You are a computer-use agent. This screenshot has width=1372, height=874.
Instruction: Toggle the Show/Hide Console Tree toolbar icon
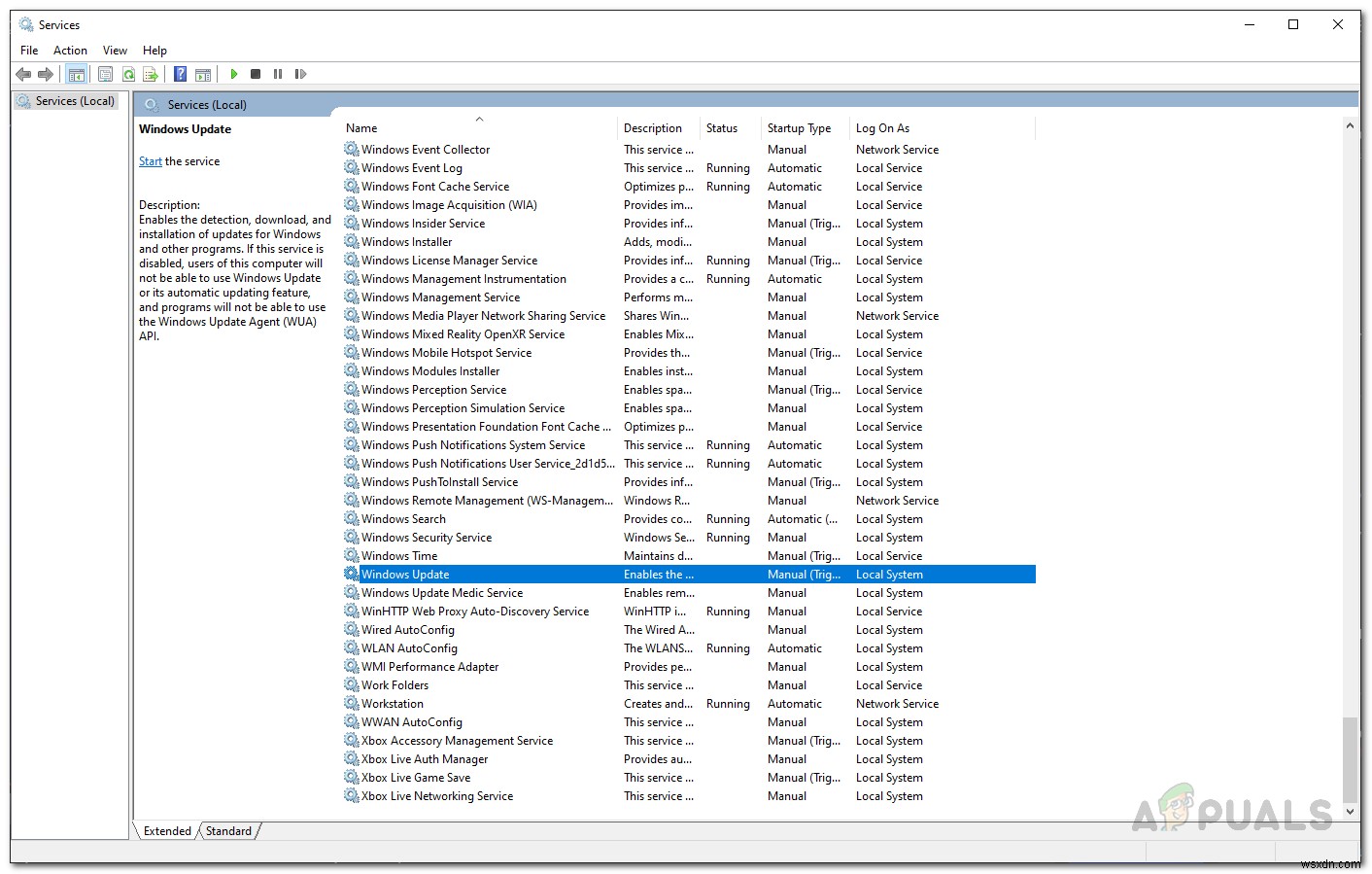tap(77, 74)
